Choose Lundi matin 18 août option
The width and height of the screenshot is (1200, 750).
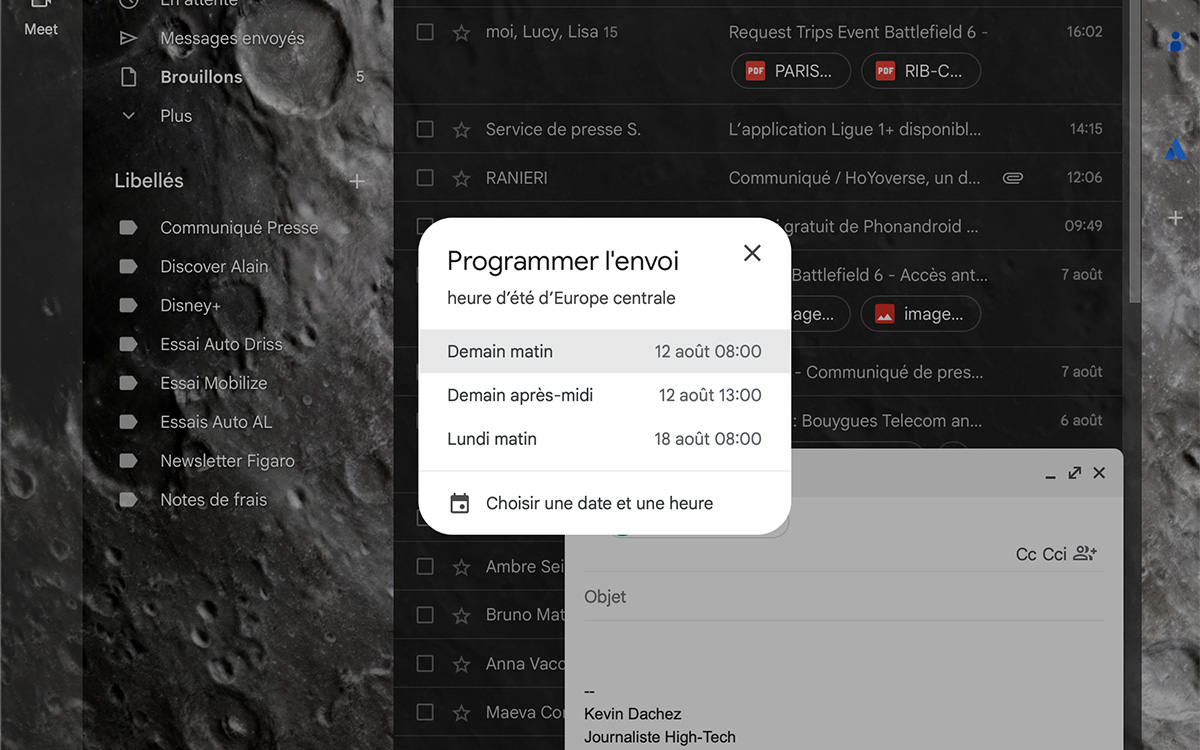[x=604, y=439]
